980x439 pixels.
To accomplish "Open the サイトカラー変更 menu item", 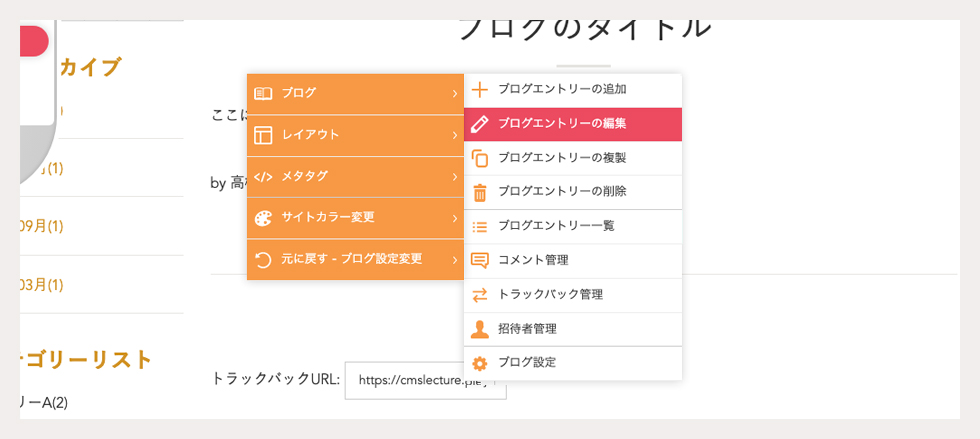I will pos(355,218).
